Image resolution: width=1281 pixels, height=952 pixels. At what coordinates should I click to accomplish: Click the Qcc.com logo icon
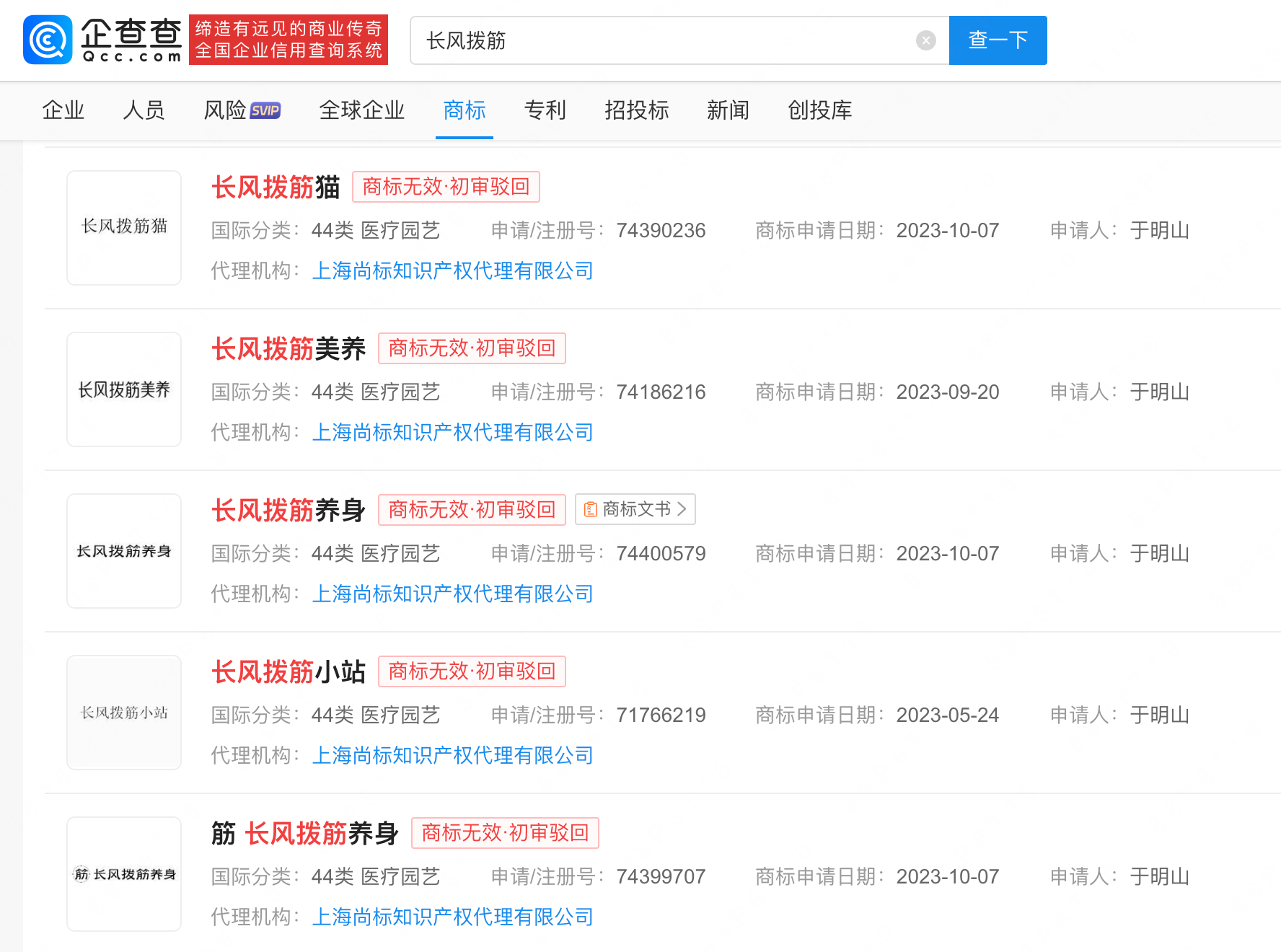48,40
